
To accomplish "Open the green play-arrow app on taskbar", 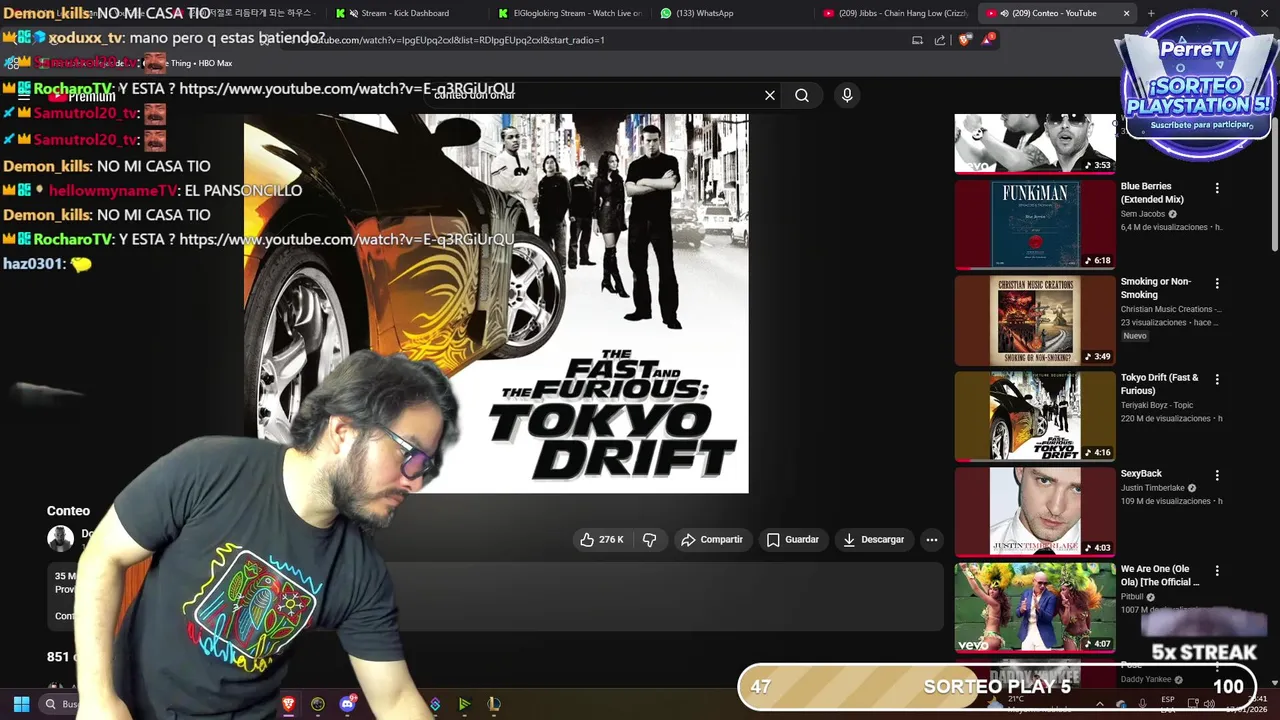I will point(464,704).
